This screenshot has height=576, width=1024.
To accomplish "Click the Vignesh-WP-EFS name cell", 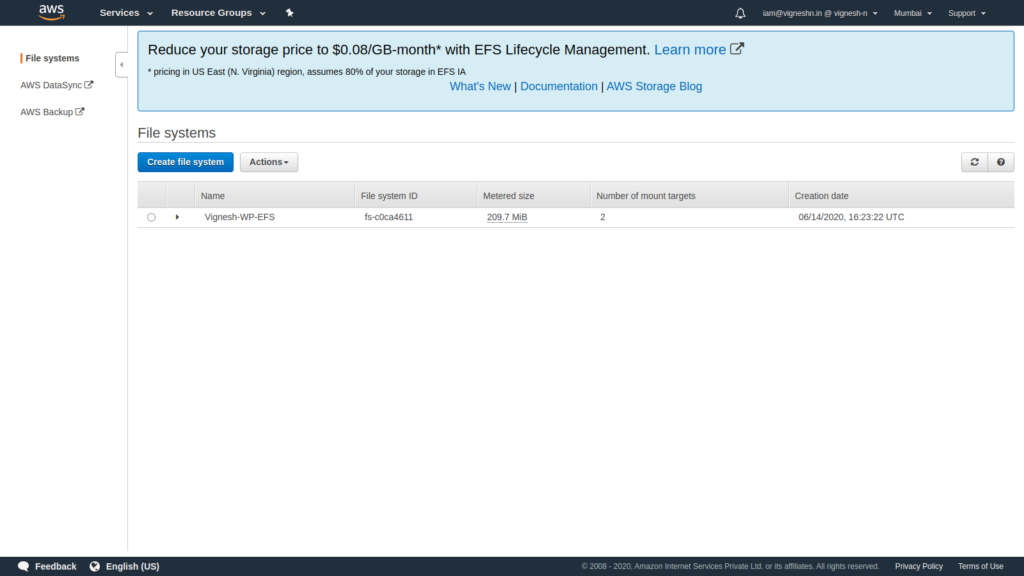I will 240,217.
